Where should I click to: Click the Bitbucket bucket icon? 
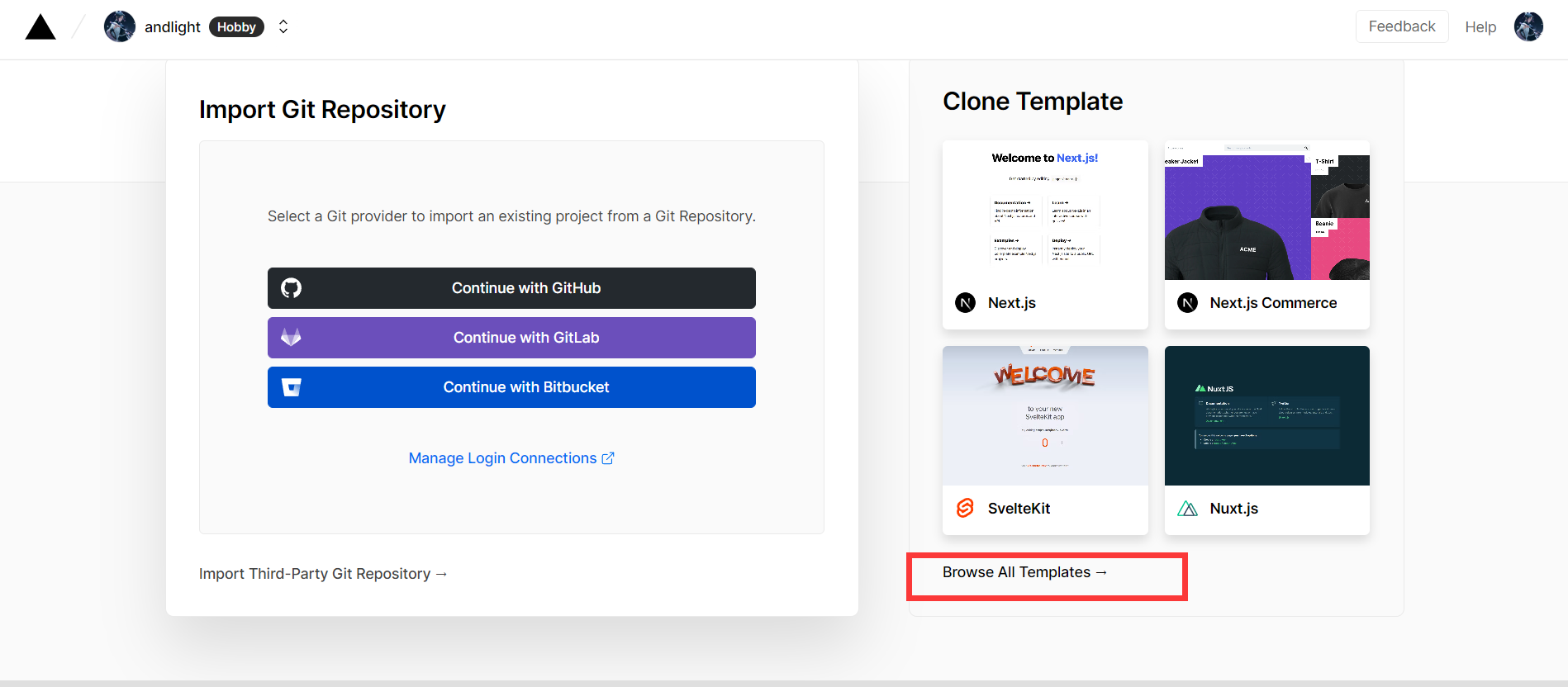(291, 387)
